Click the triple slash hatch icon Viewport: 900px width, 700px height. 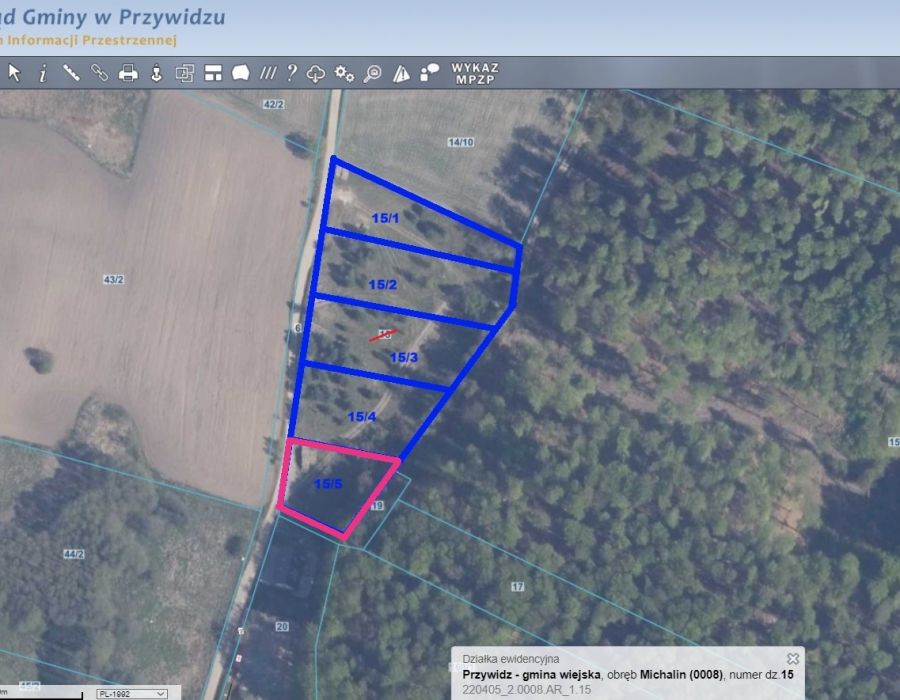click(x=267, y=72)
